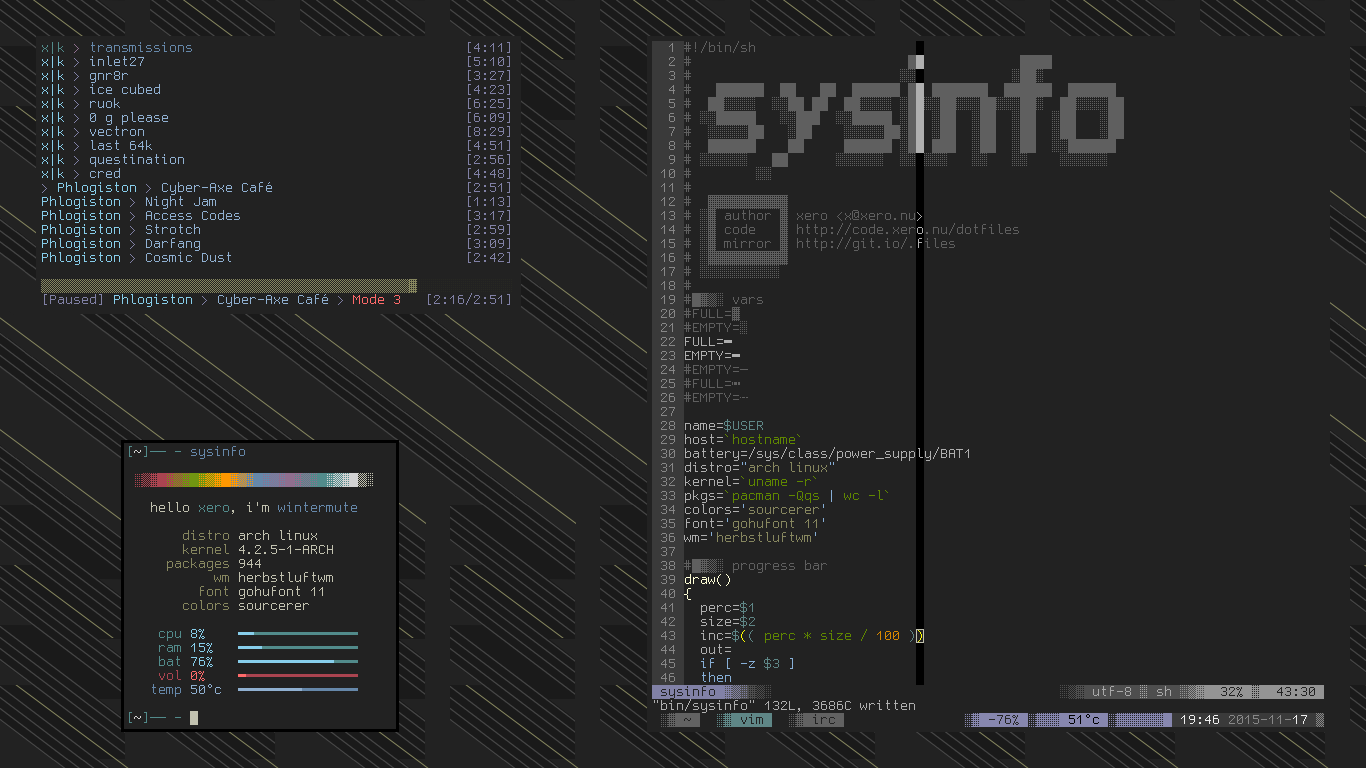
Task: Click the orange swatch in color bar
Action: point(220,480)
